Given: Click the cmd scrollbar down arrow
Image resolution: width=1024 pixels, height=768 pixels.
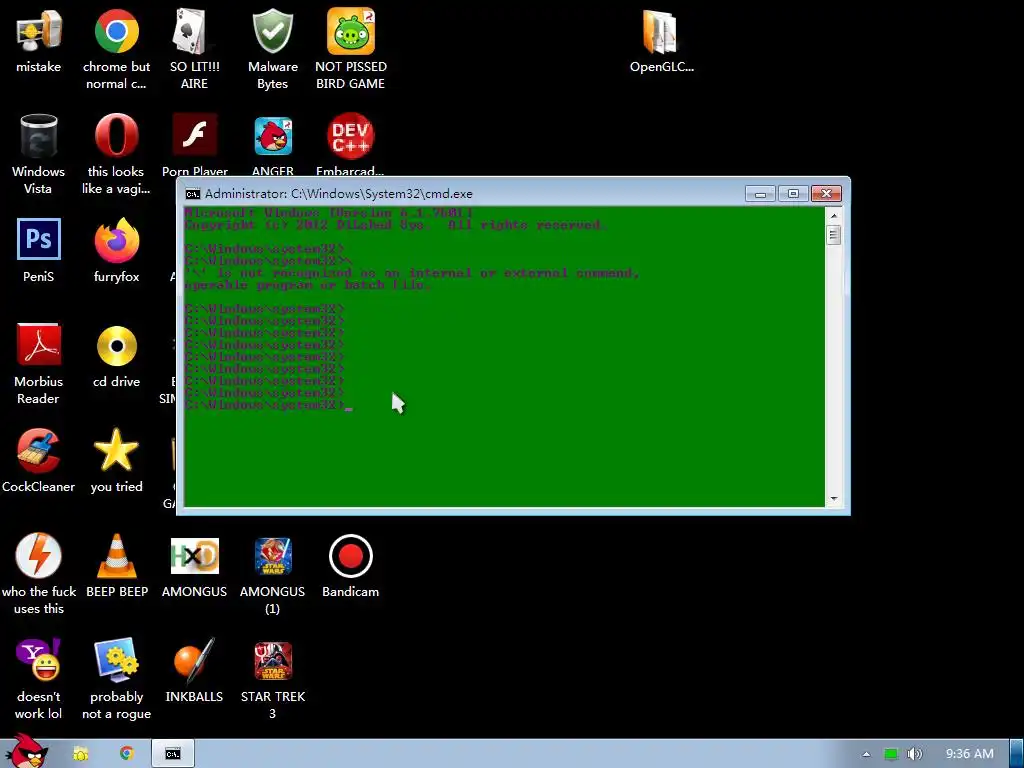Looking at the screenshot, I should [833, 499].
